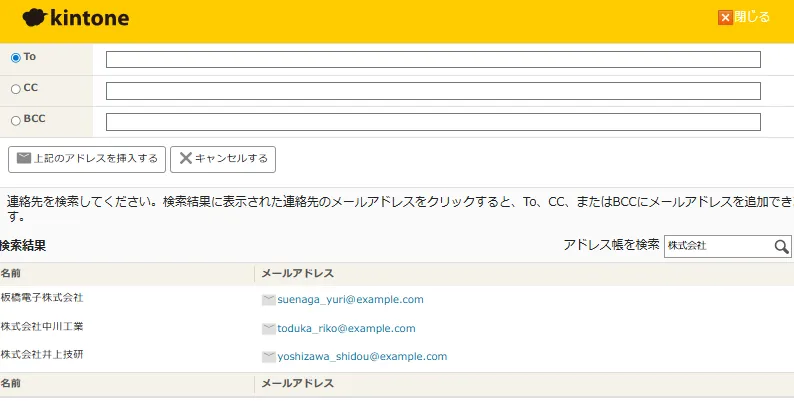Click envelope icon beside yoshizawa_shidou address
Viewport: 794px width, 401px height.
click(268, 357)
